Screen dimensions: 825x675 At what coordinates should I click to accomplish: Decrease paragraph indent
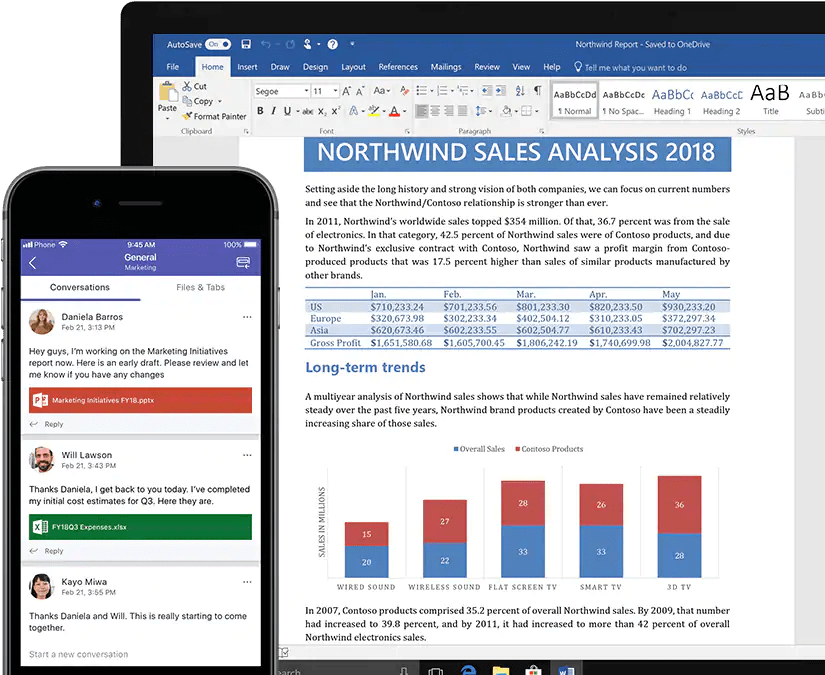pyautogui.click(x=487, y=91)
